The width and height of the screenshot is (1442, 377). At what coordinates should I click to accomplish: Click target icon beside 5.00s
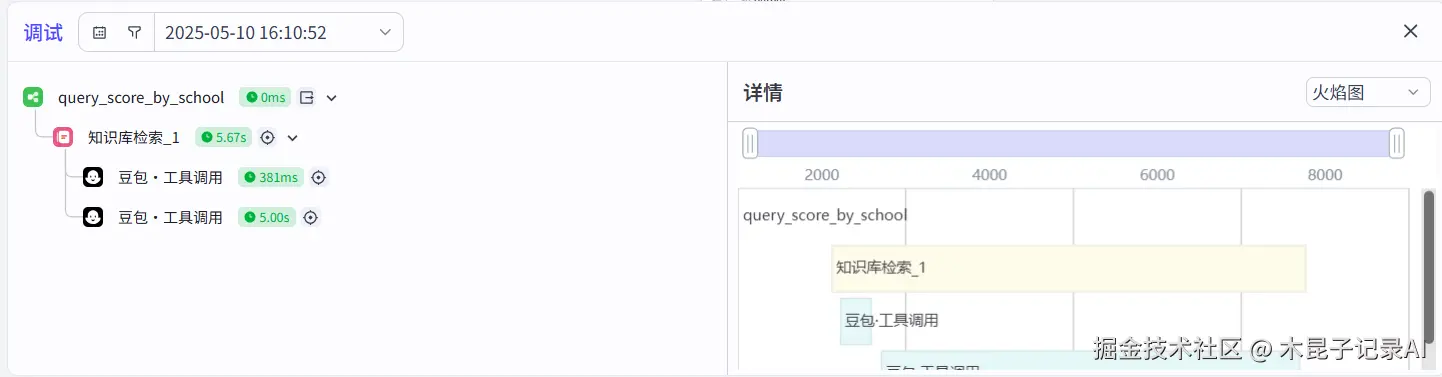tap(311, 217)
